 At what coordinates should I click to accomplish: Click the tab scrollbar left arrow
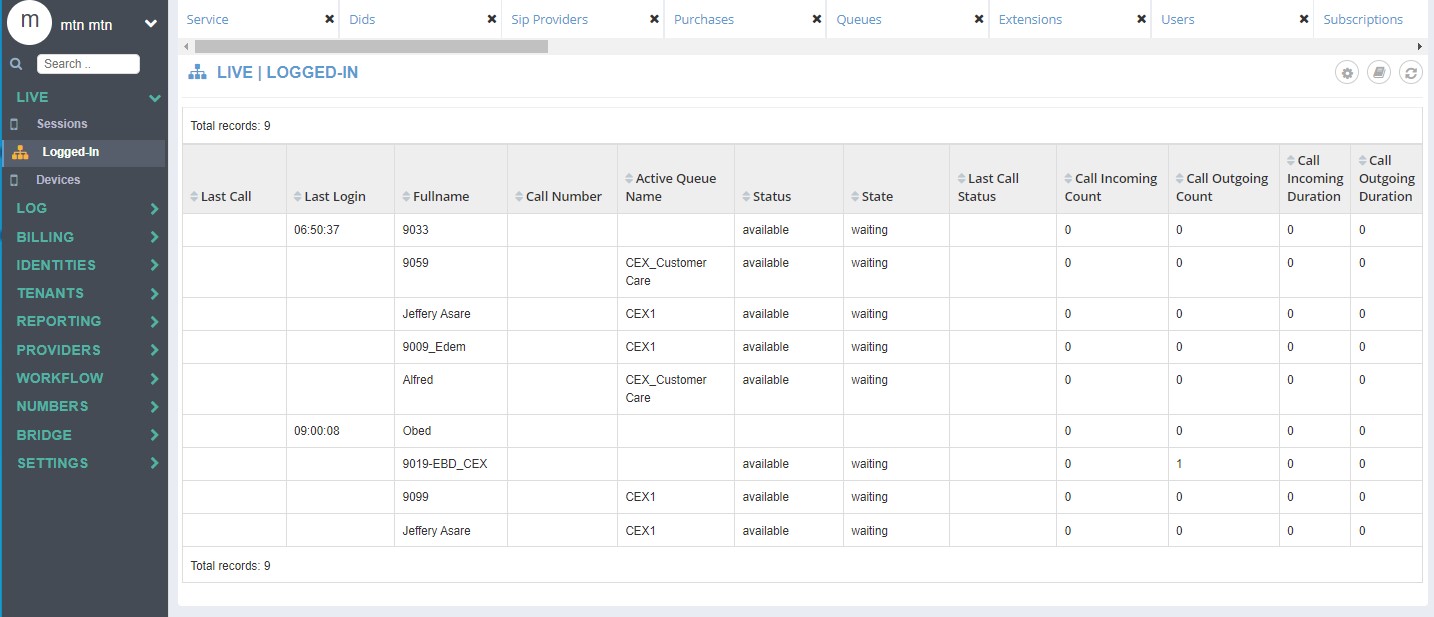point(185,46)
